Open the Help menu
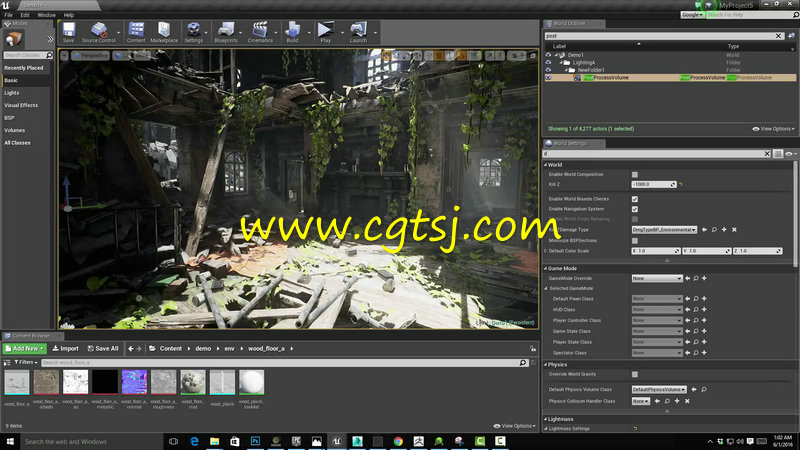Image resolution: width=800 pixels, height=450 pixels. tap(69, 15)
